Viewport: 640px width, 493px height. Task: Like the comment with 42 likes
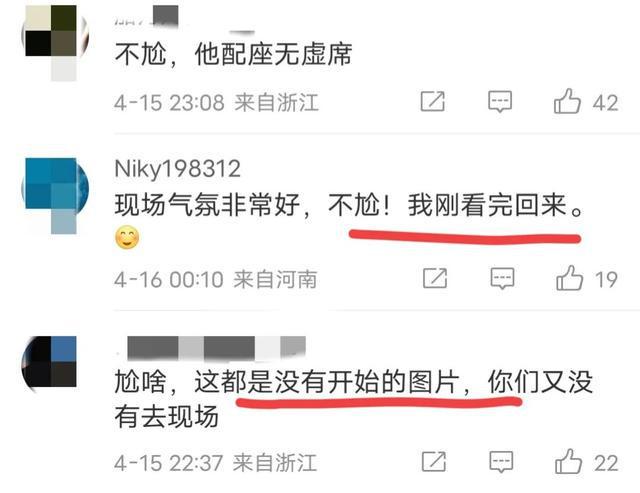tap(567, 101)
